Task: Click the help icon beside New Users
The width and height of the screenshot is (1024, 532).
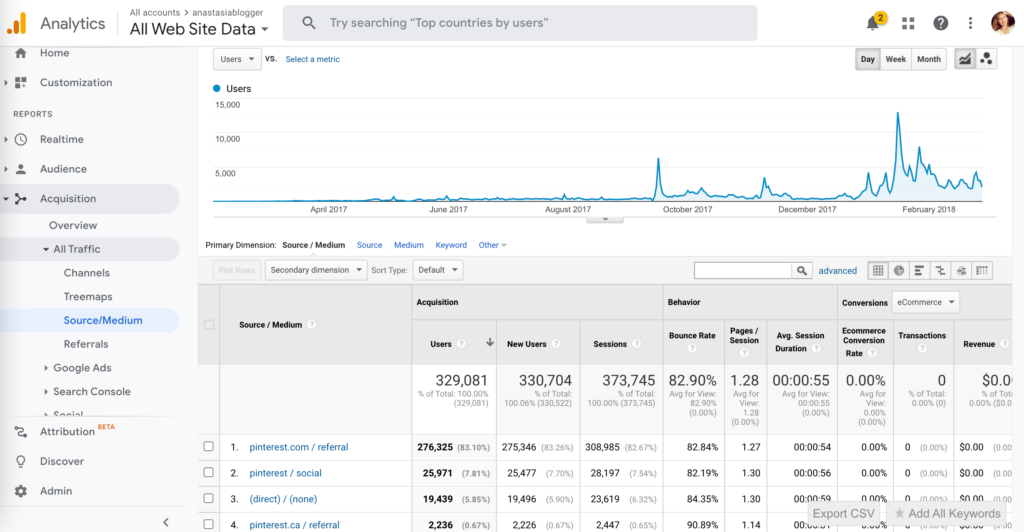Action: click(556, 344)
